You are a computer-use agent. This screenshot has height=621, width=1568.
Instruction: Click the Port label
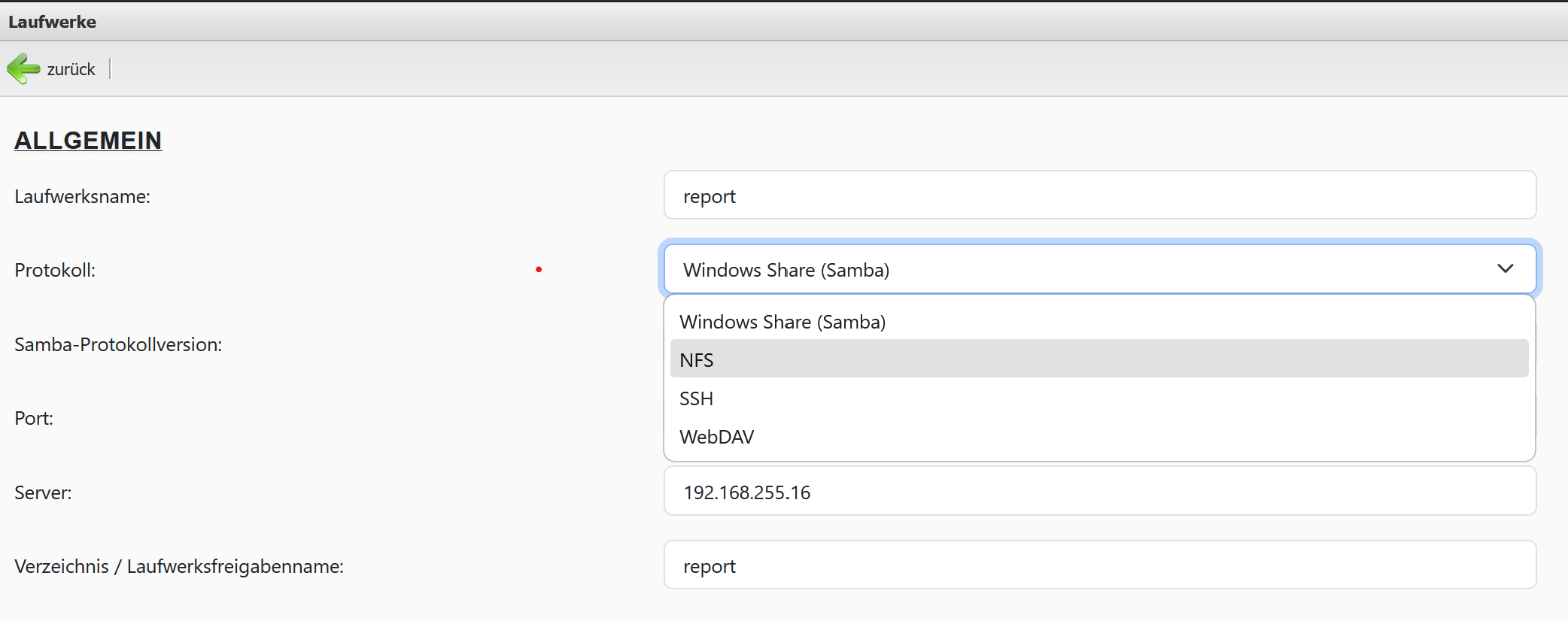click(34, 418)
